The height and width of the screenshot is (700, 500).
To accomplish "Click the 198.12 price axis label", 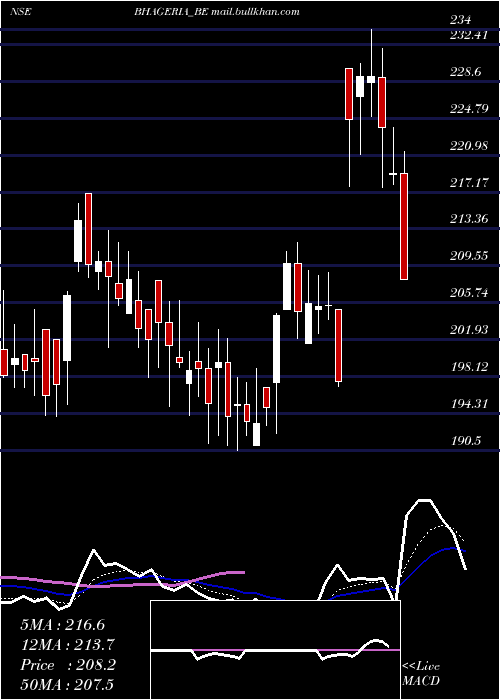I will click(469, 367).
